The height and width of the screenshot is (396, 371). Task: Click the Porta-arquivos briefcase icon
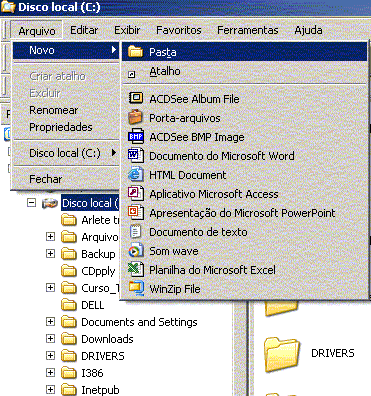[x=136, y=117]
